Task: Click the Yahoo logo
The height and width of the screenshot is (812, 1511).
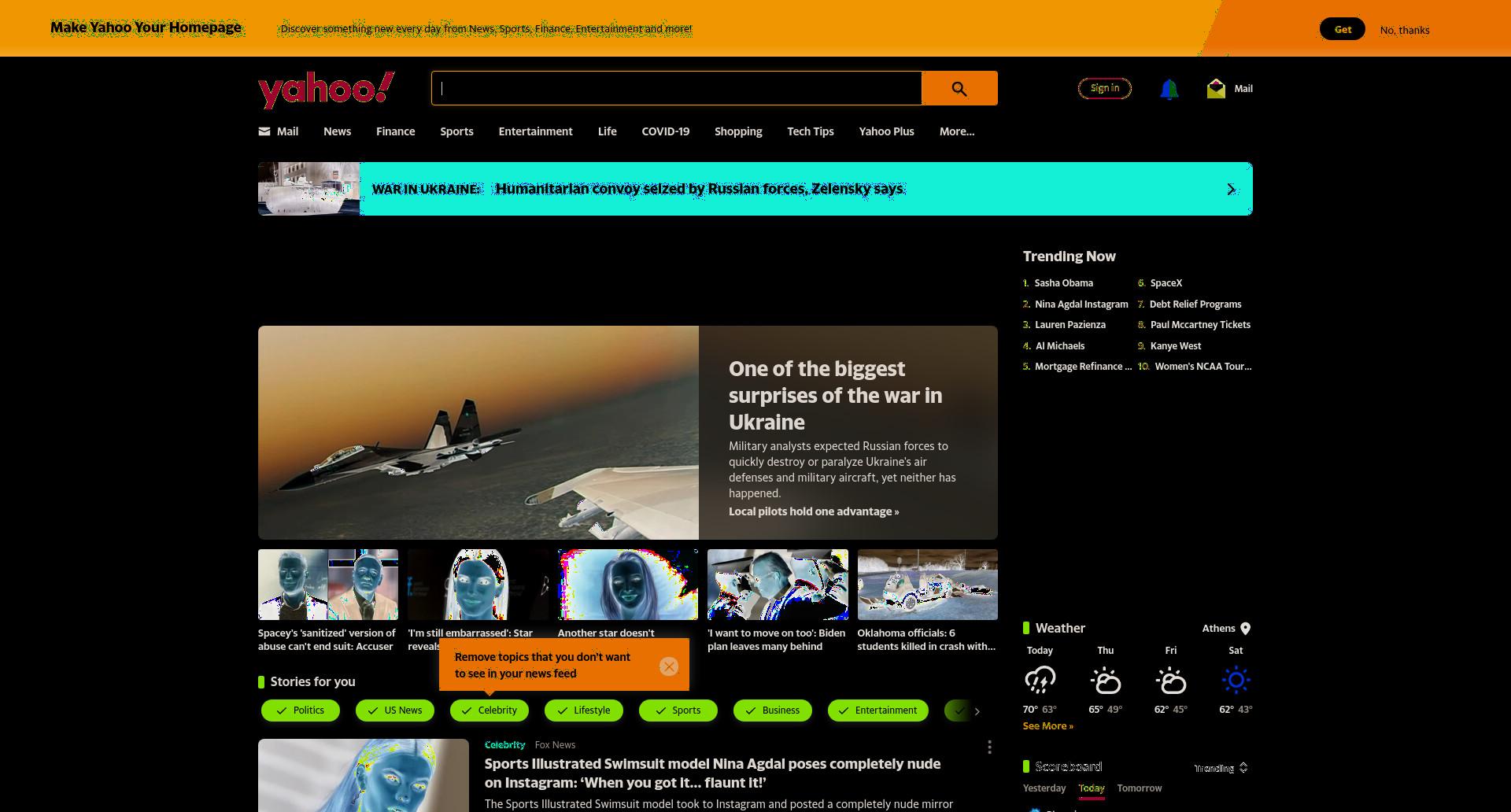Action: tap(327, 90)
